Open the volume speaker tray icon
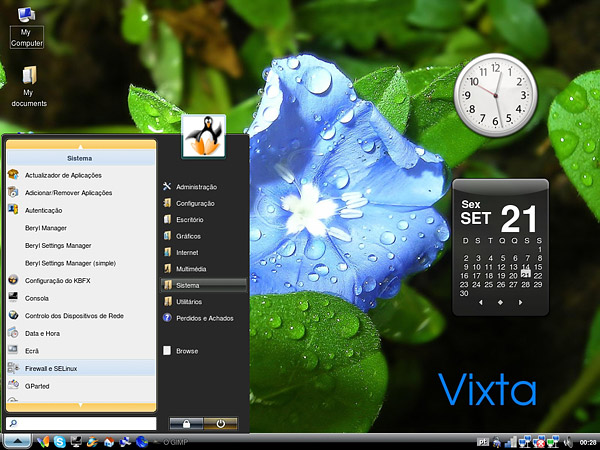Screen dimensions: 600x450 coord(569,442)
